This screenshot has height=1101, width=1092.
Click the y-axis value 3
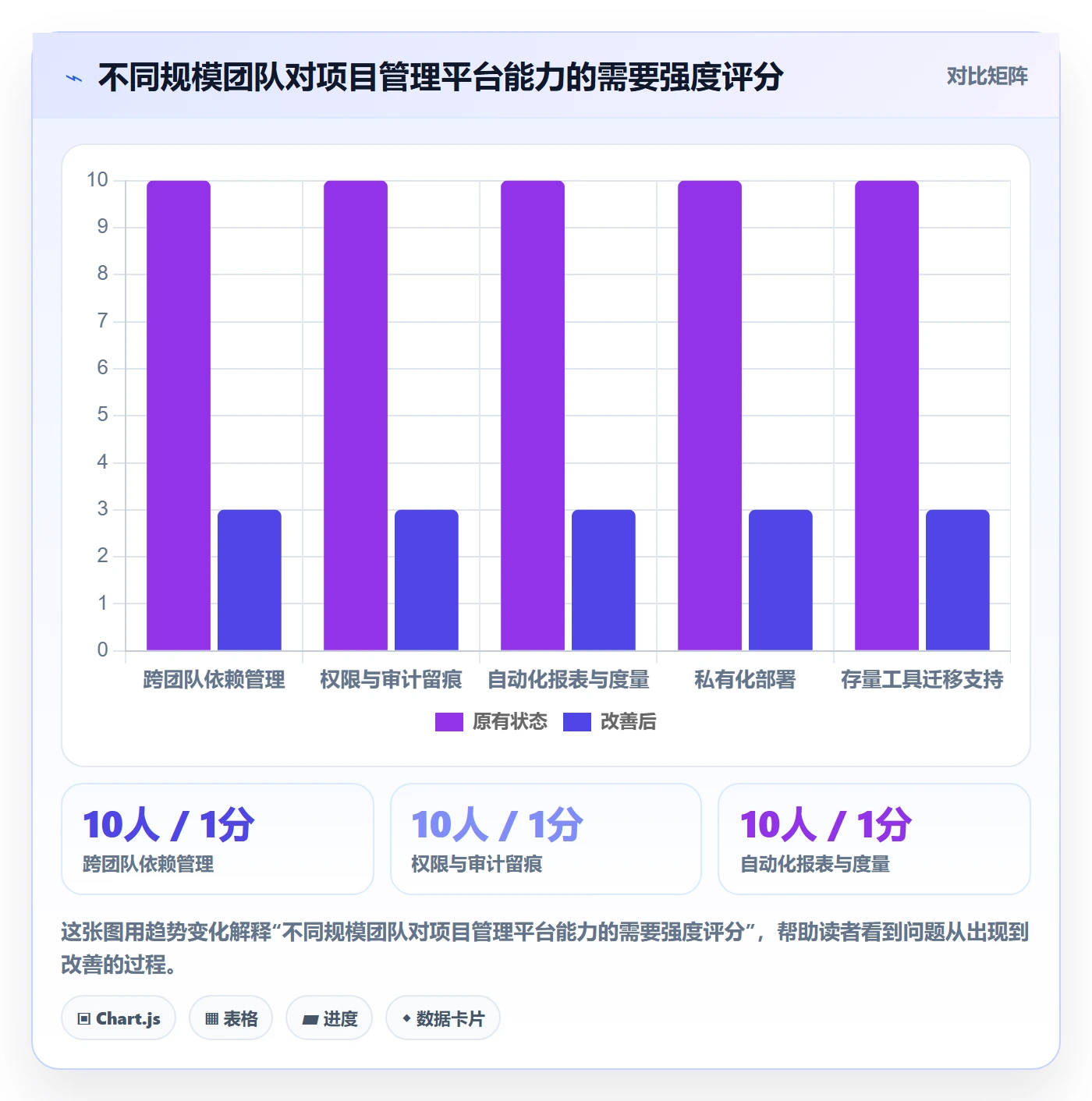pos(102,509)
